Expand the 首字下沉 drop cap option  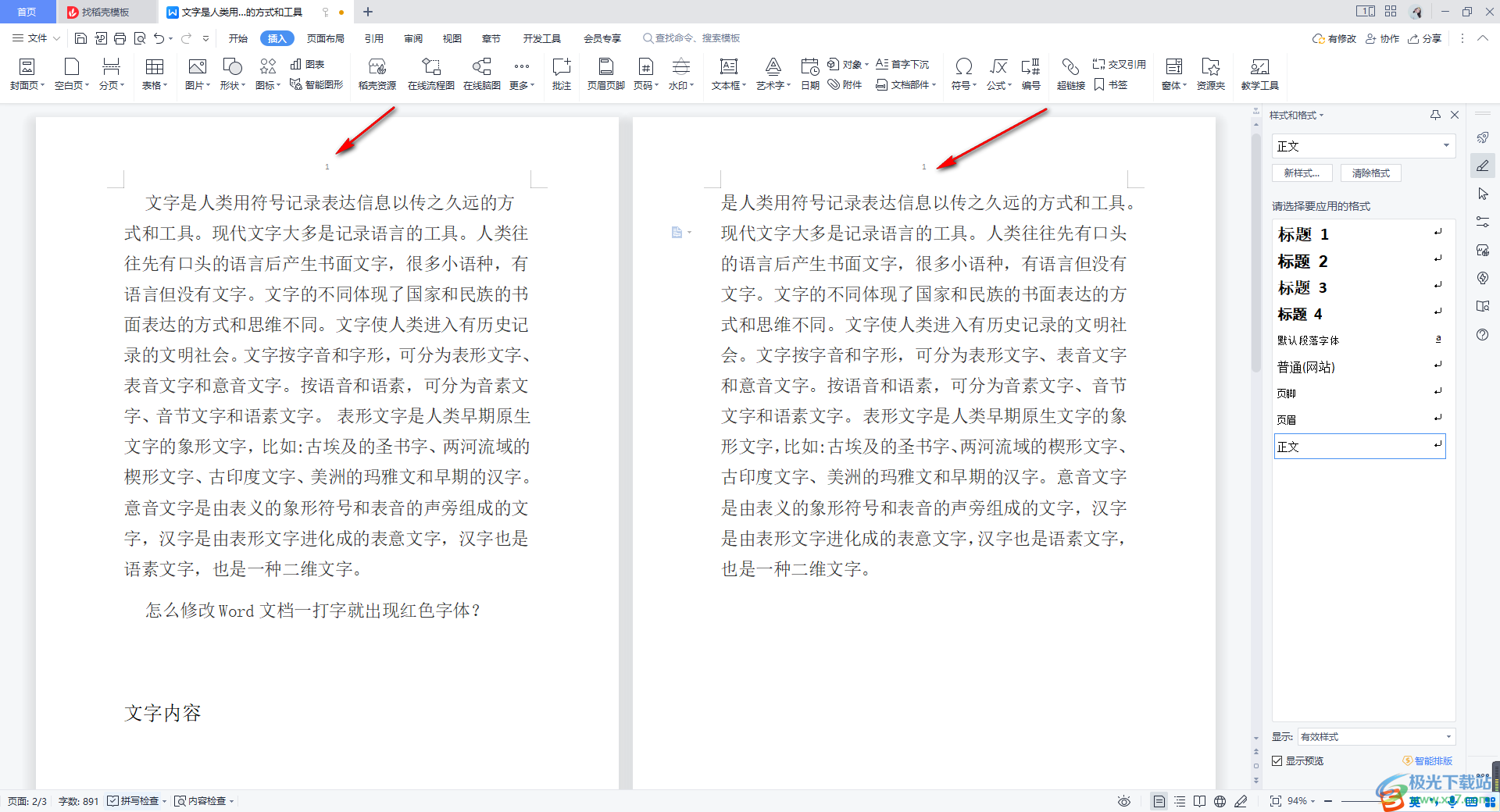(902, 64)
